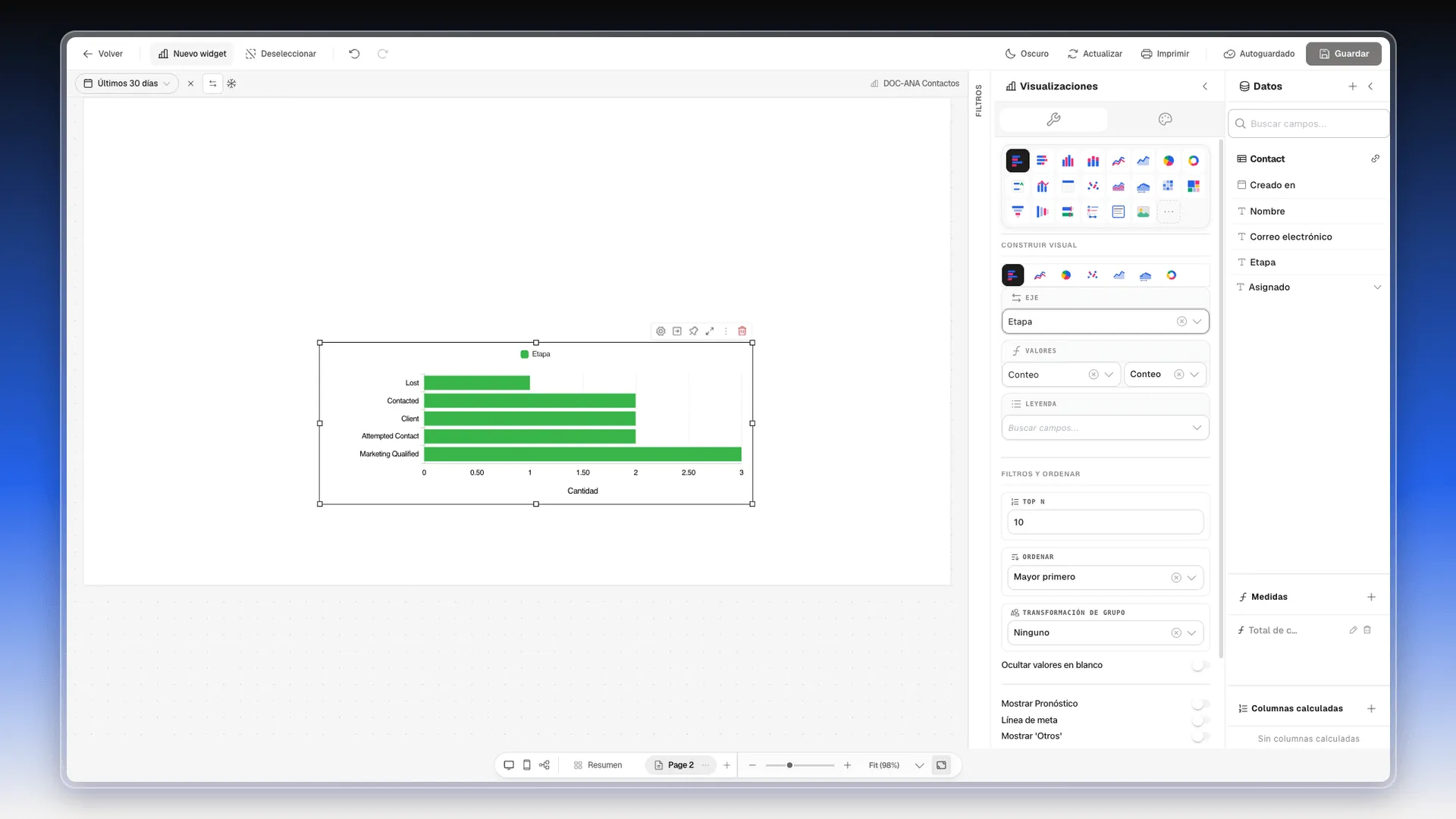This screenshot has height=819, width=1456.
Task: Select the combo bar-line chart icon
Action: (x=1043, y=186)
